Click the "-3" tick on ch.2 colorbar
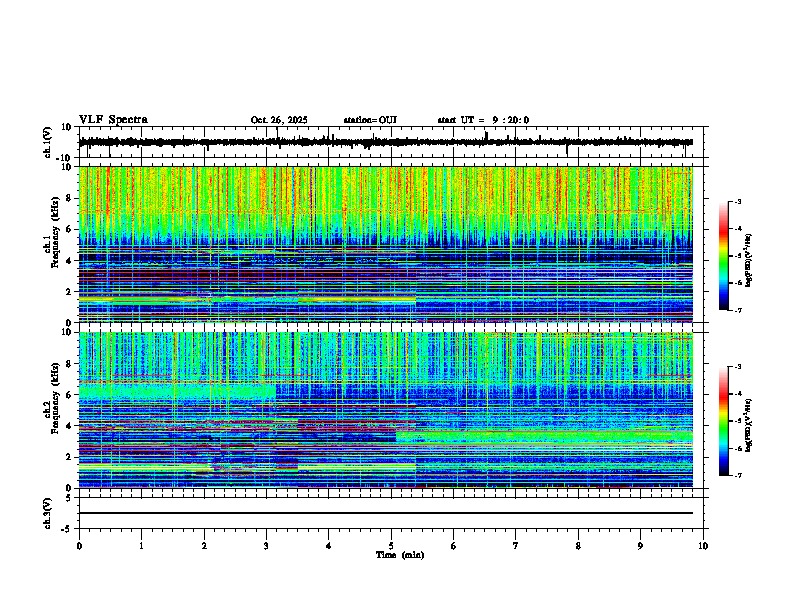This screenshot has width=792, height=612. 738,367
